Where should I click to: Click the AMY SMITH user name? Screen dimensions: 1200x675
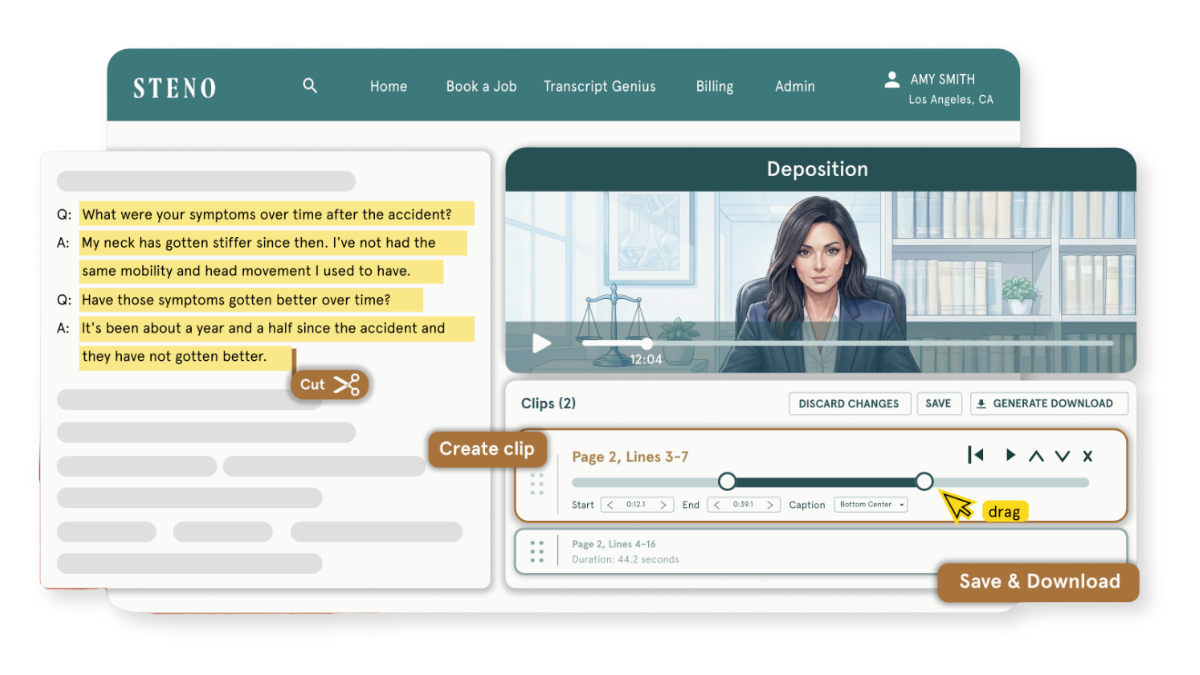click(x=942, y=80)
